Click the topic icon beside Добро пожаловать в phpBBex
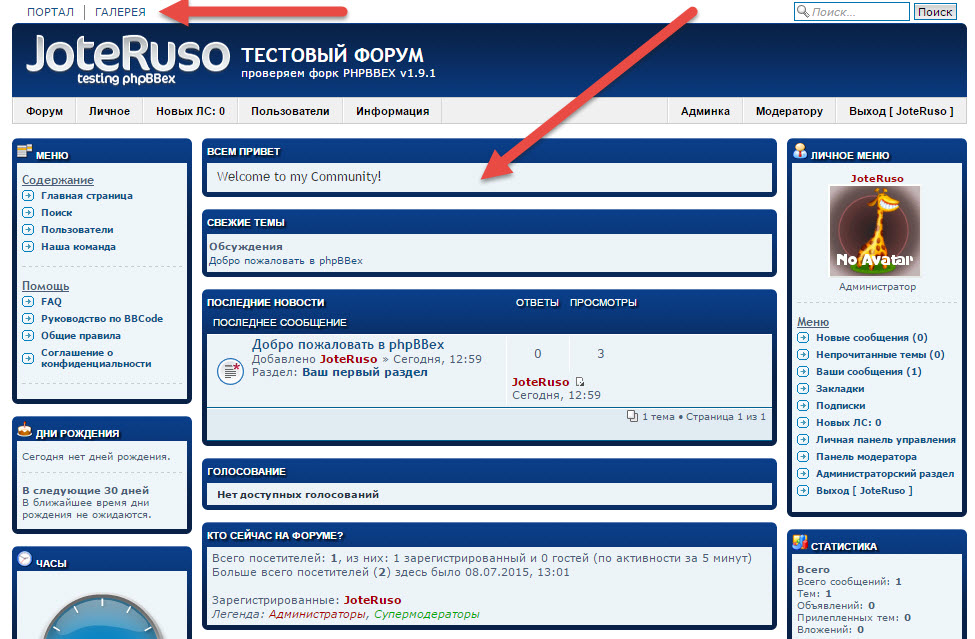This screenshot has height=639, width=975. click(x=230, y=371)
